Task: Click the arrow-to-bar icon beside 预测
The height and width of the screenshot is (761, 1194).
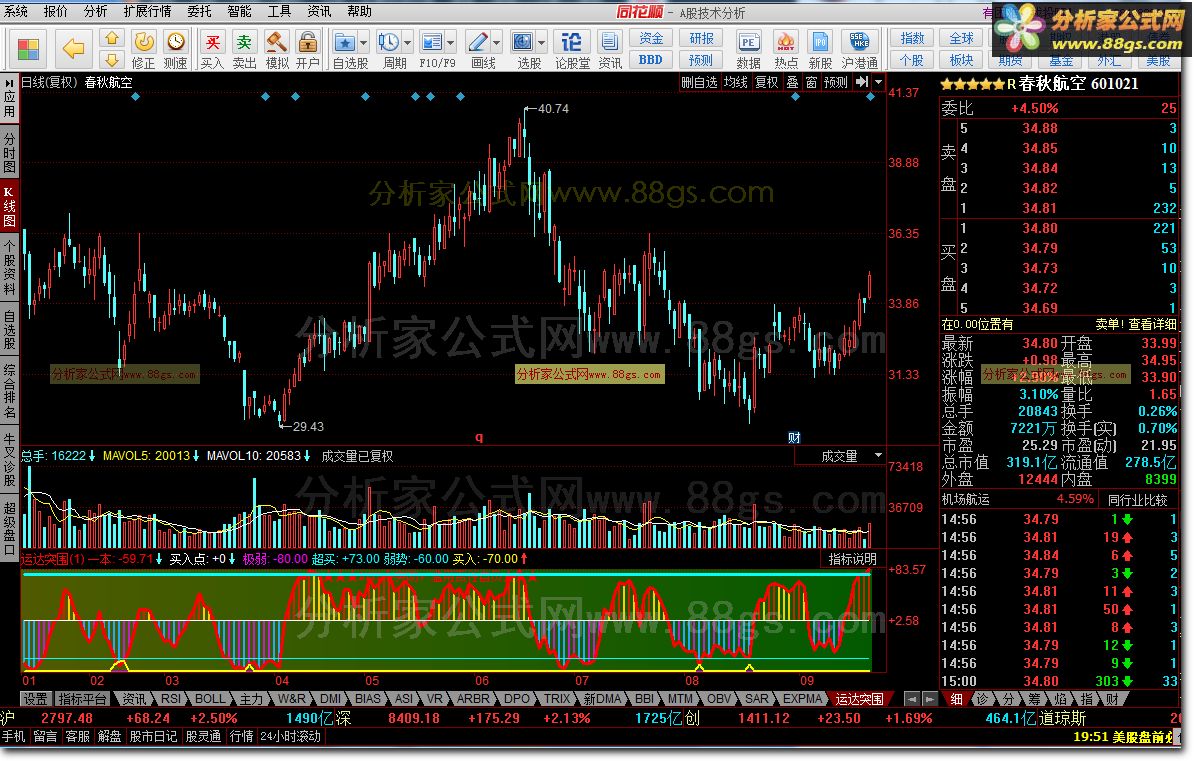Action: [x=861, y=82]
